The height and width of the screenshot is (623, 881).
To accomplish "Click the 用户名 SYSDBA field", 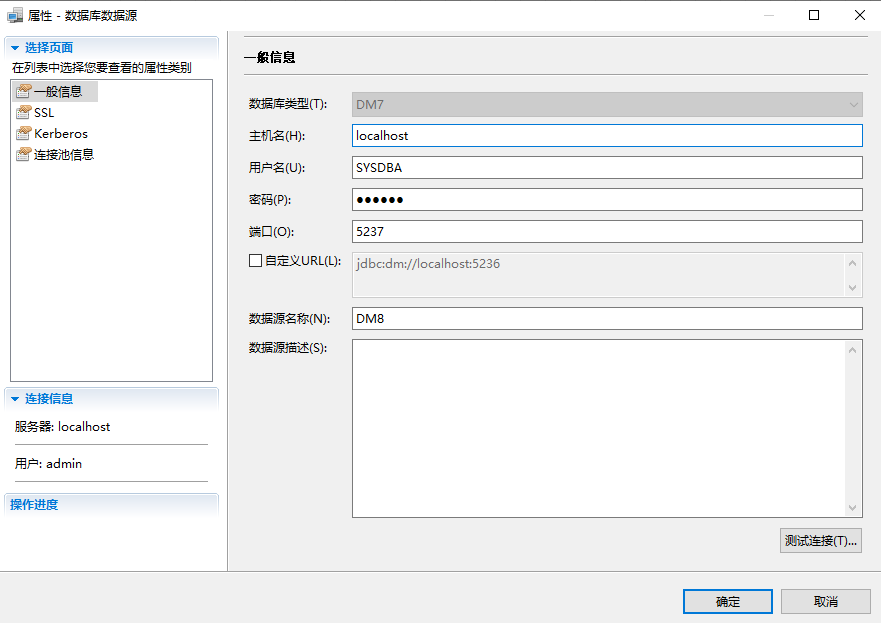I will point(607,167).
